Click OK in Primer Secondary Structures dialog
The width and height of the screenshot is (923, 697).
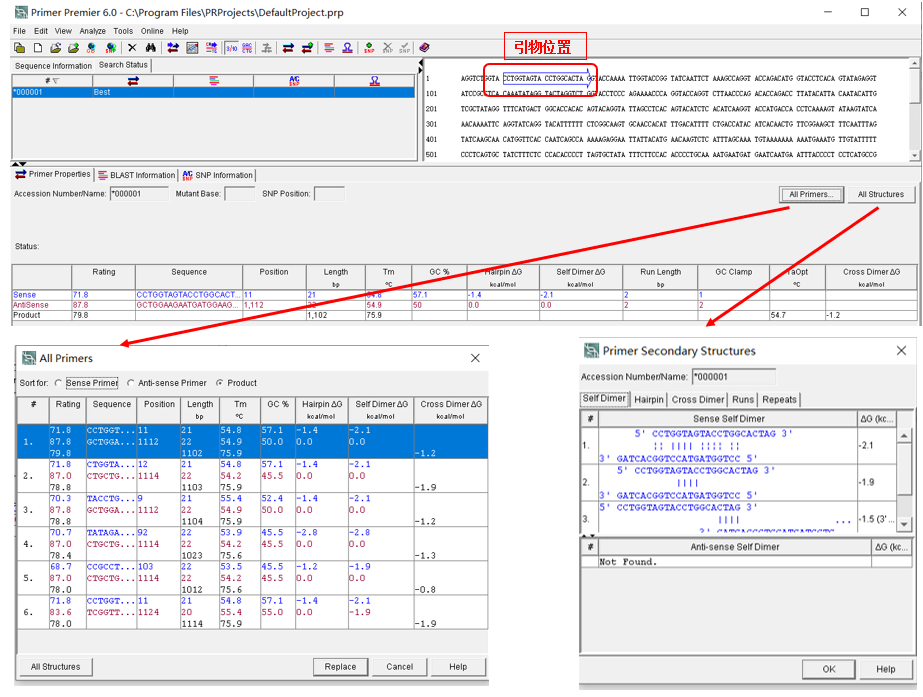[x=829, y=669]
